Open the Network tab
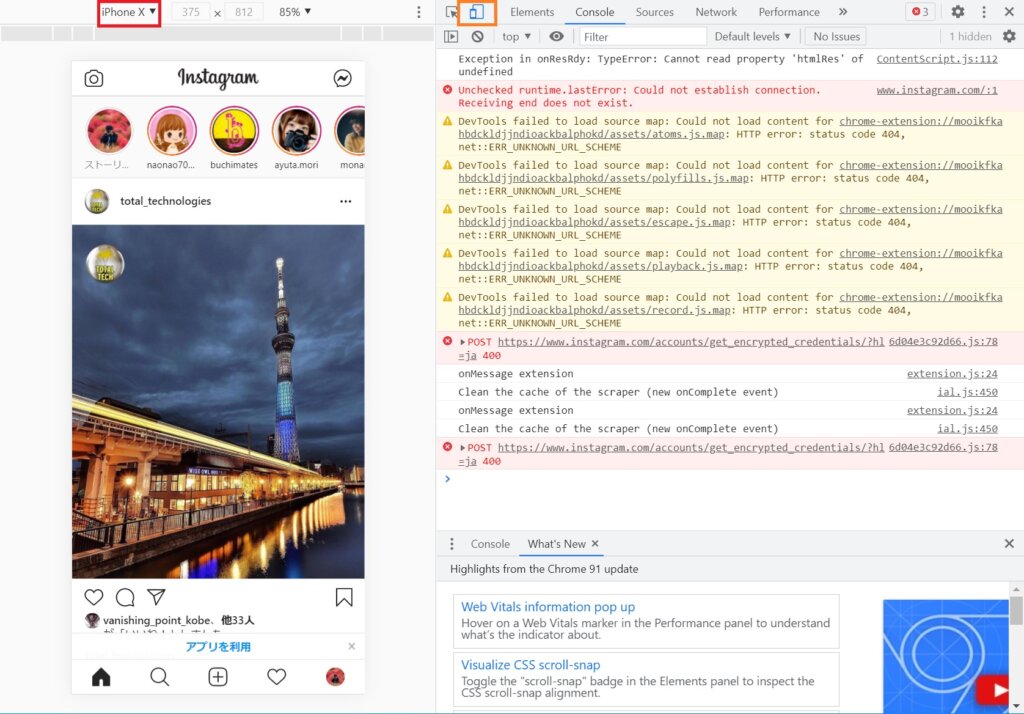This screenshot has width=1024, height=714. 716,12
